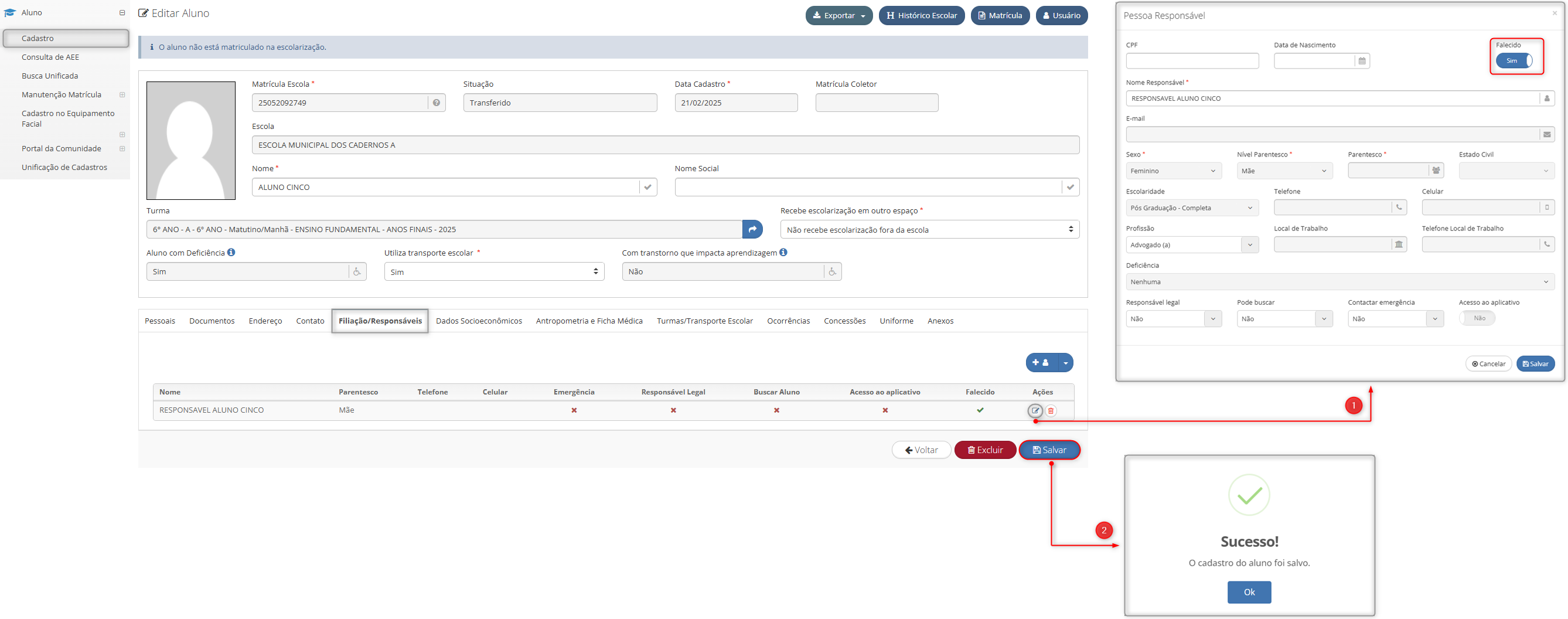Open the Nível Parentesco dropdown
The image size is (1568, 619).
1284,171
